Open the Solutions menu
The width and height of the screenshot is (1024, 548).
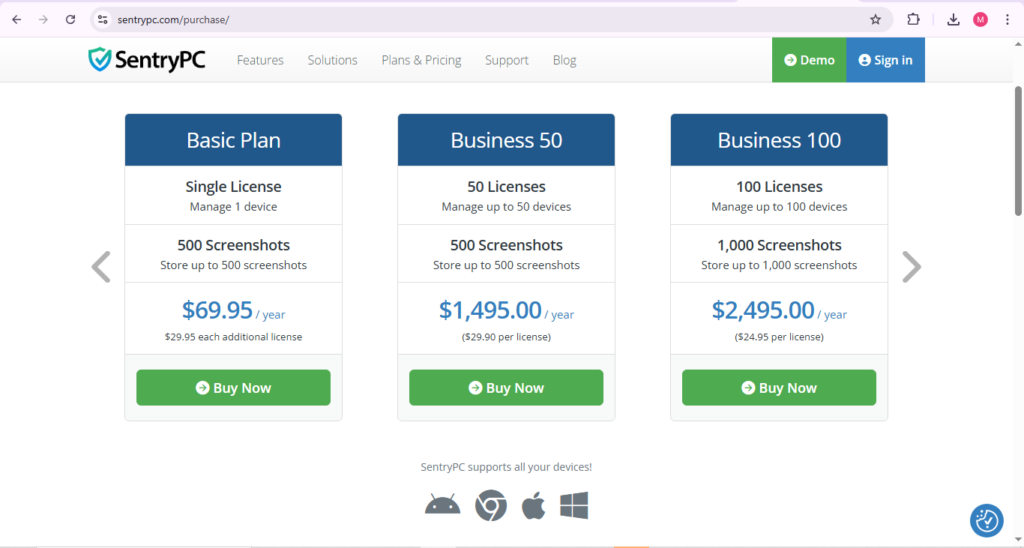click(x=332, y=60)
